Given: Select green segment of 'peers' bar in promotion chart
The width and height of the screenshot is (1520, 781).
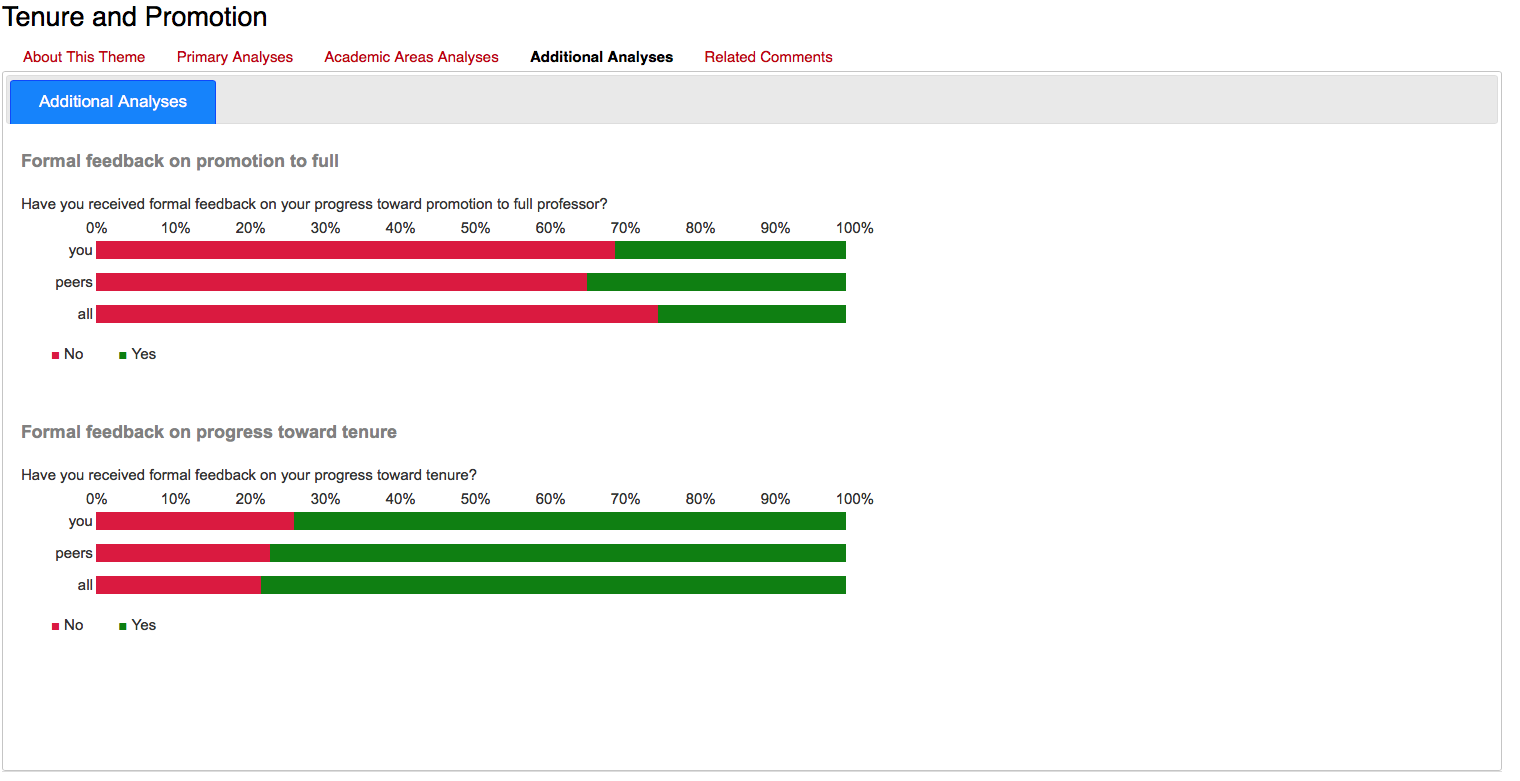Looking at the screenshot, I should coord(716,282).
